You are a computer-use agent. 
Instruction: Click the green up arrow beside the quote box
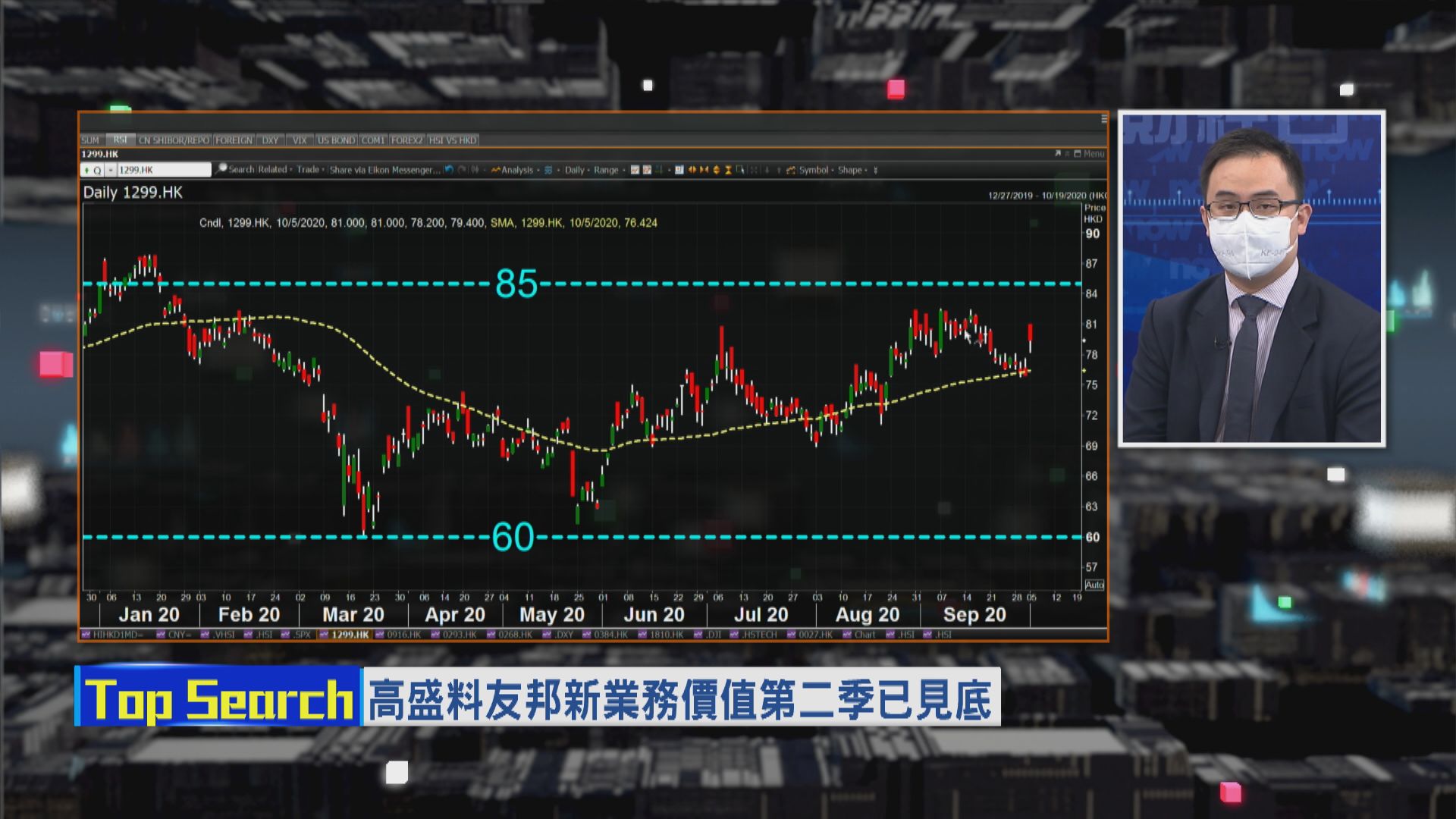click(87, 170)
